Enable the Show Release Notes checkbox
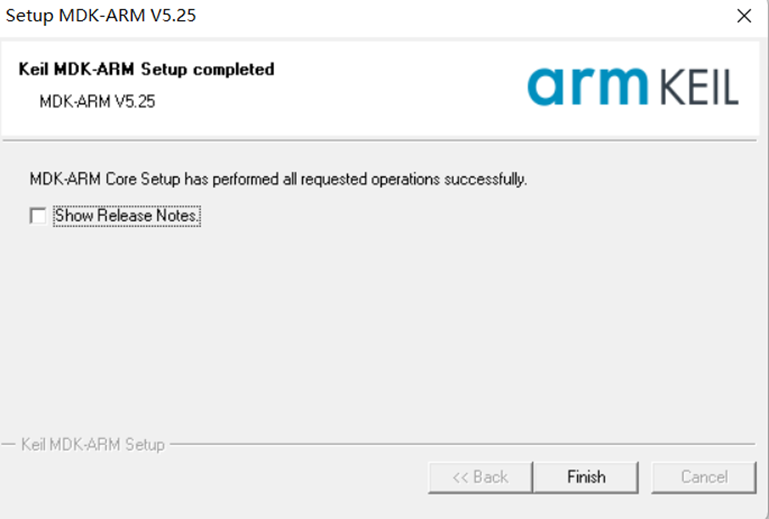The image size is (769, 519). click(x=38, y=215)
